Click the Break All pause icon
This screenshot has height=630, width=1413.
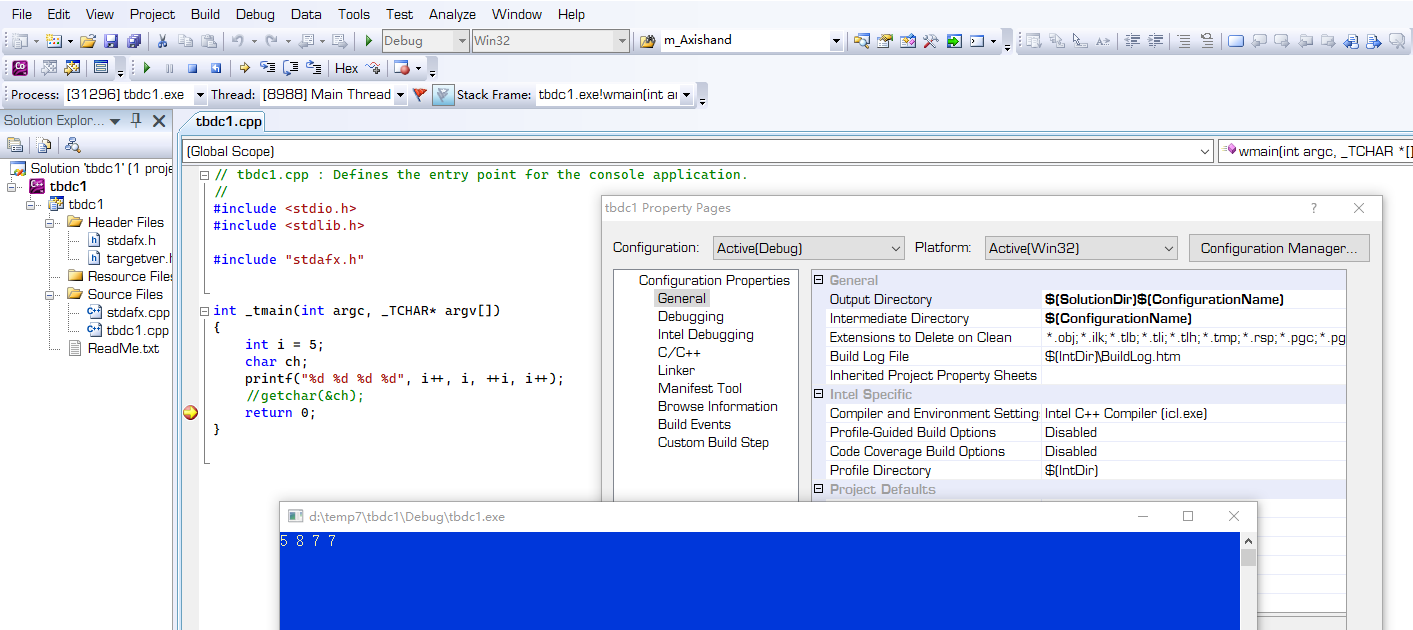[169, 68]
